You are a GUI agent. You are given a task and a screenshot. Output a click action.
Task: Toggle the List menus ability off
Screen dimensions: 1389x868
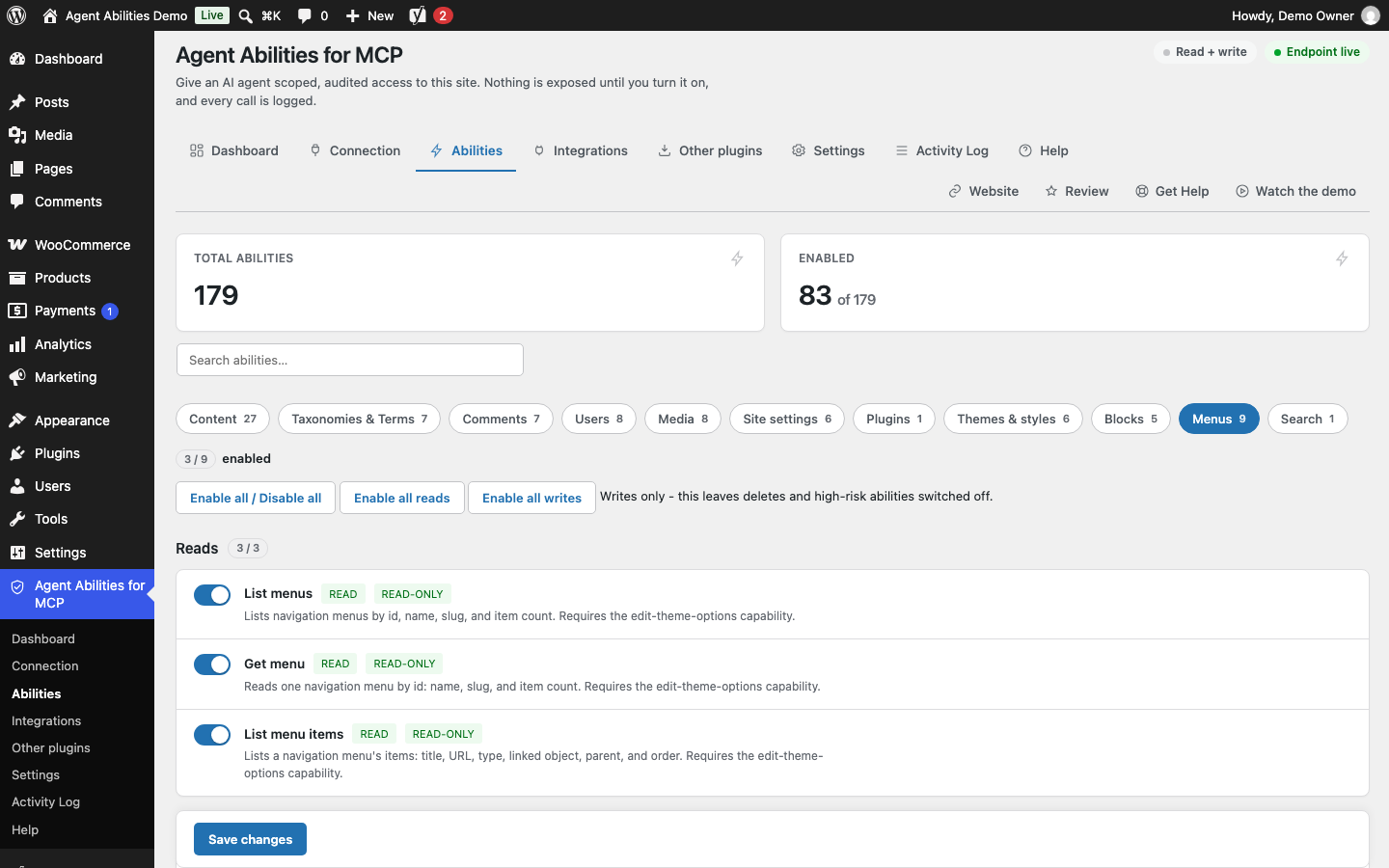click(x=212, y=595)
